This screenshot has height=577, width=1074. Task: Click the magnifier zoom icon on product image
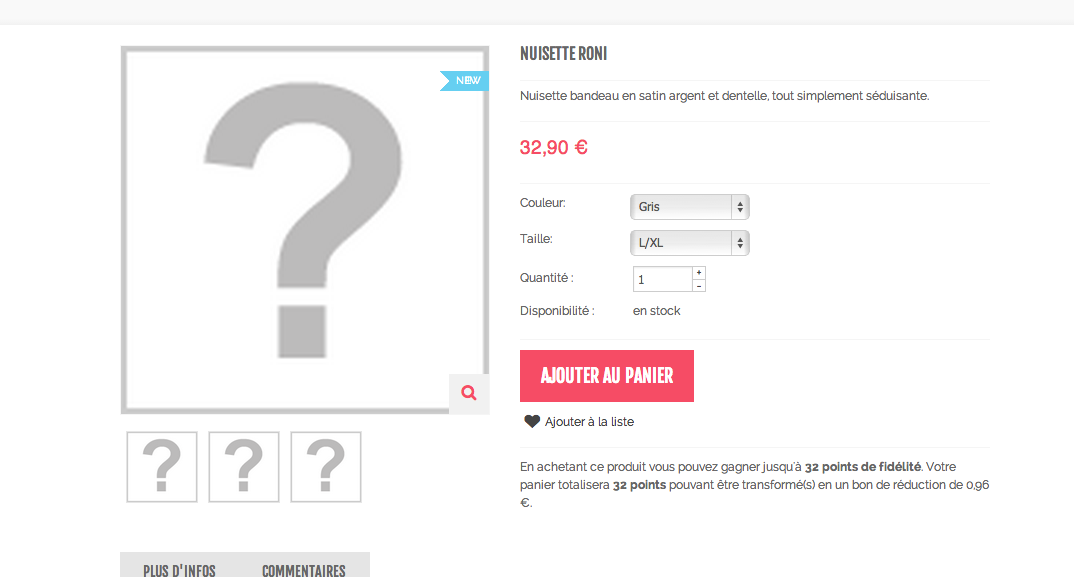pyautogui.click(x=469, y=393)
